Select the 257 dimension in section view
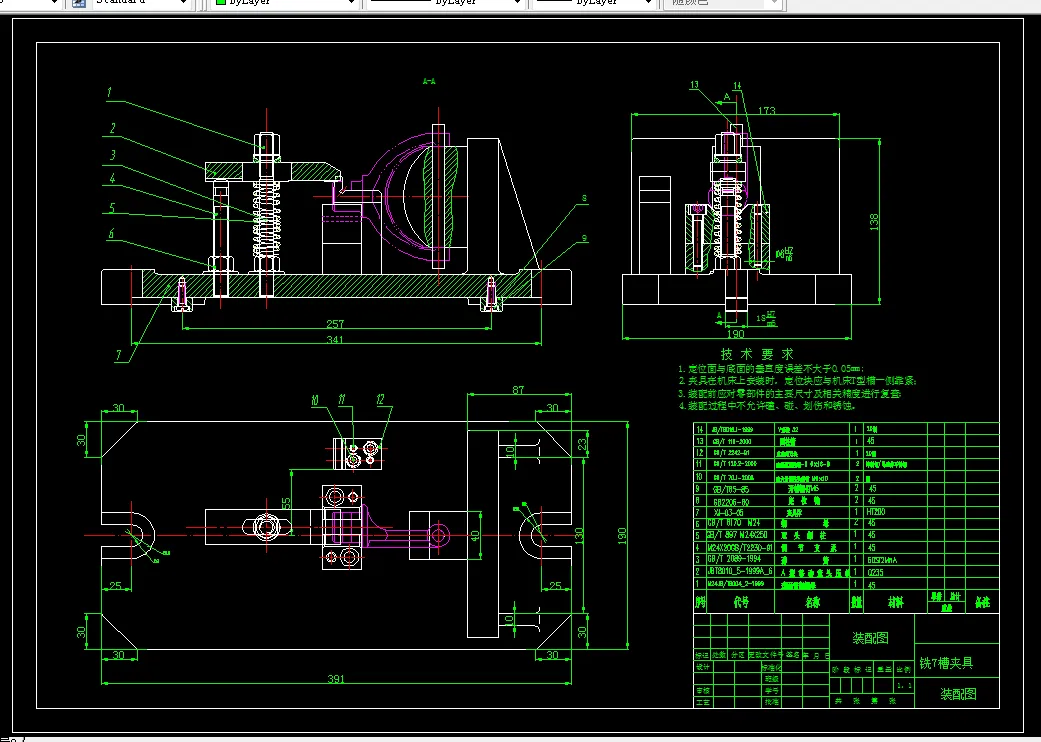 [x=335, y=324]
